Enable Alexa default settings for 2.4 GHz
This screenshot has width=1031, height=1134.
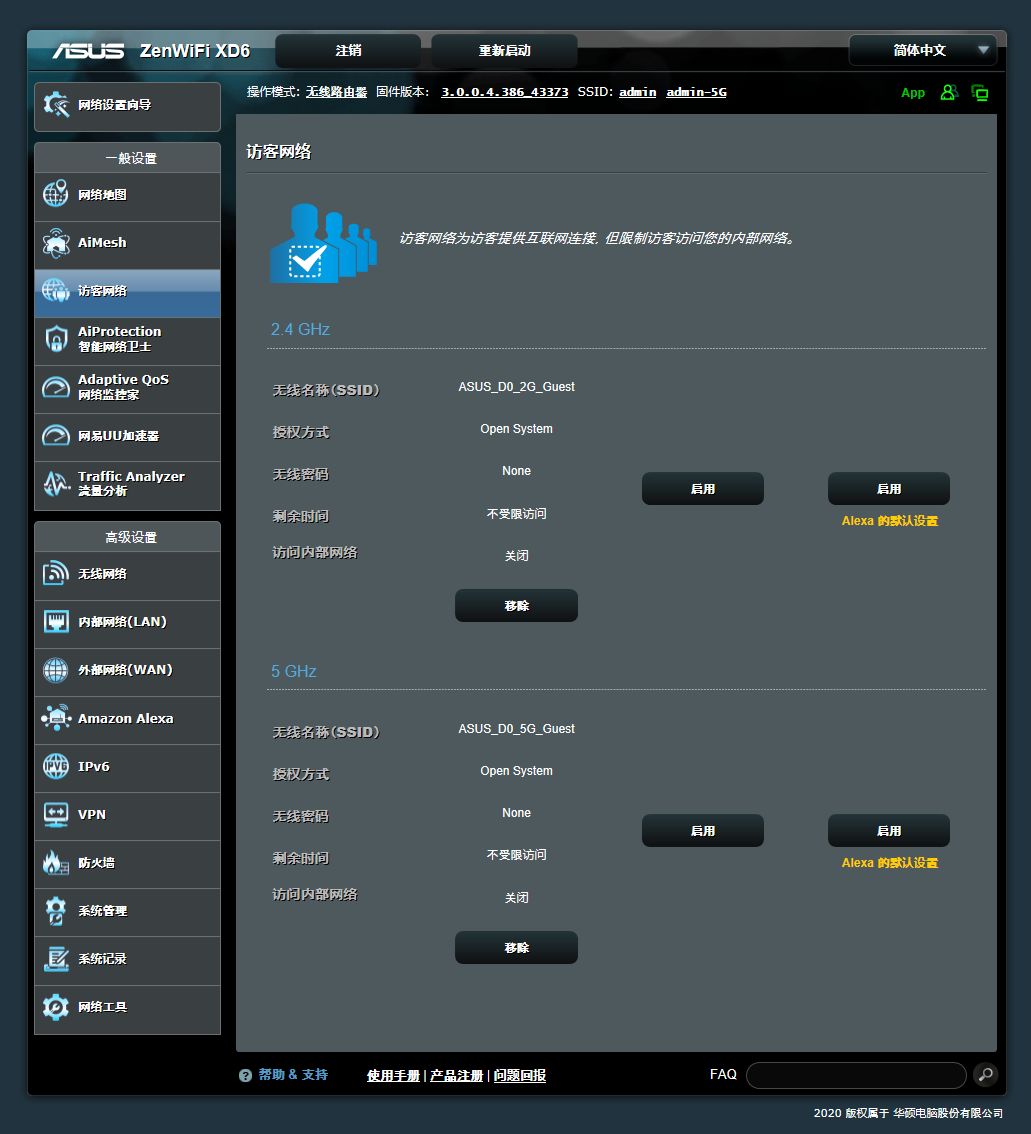[889, 489]
